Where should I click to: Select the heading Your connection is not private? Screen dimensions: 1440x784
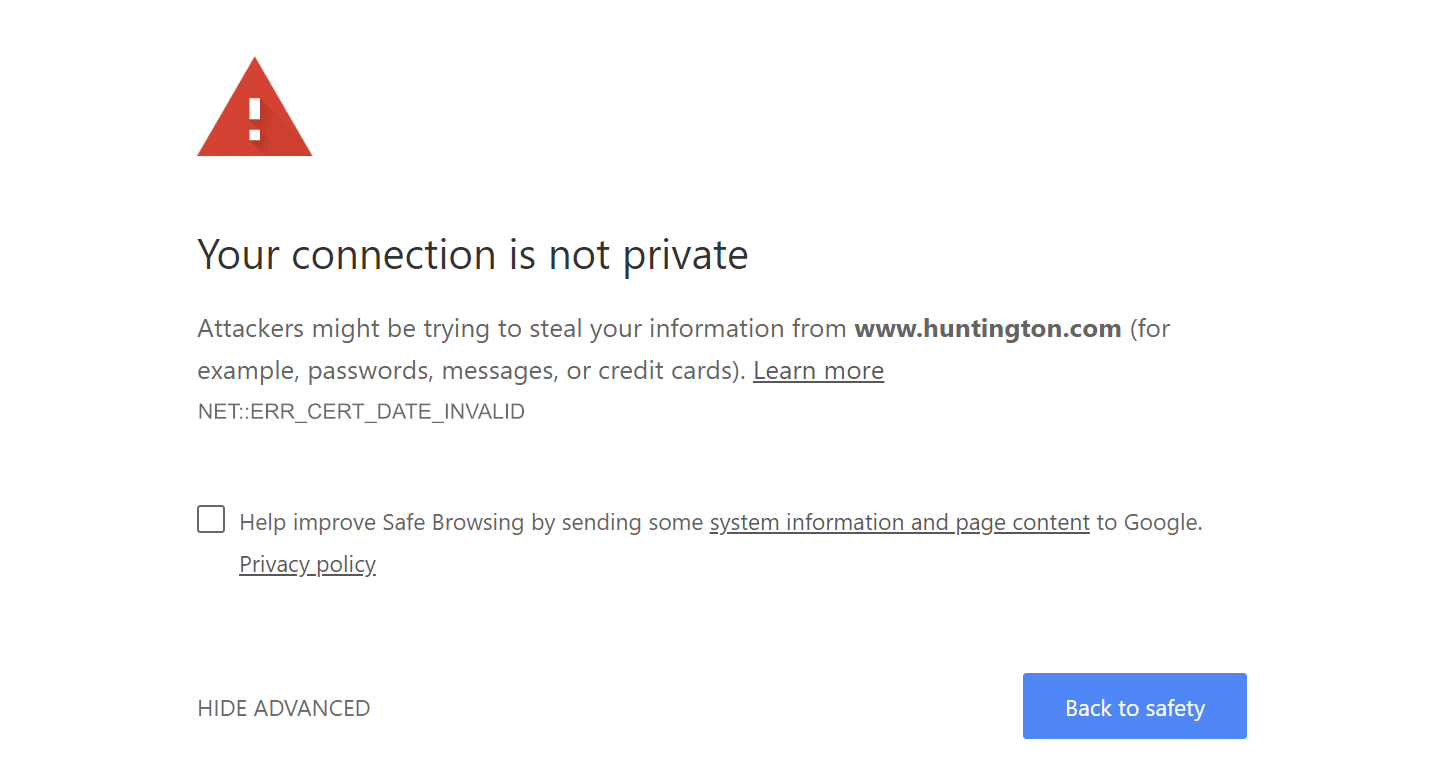pyautogui.click(x=472, y=255)
